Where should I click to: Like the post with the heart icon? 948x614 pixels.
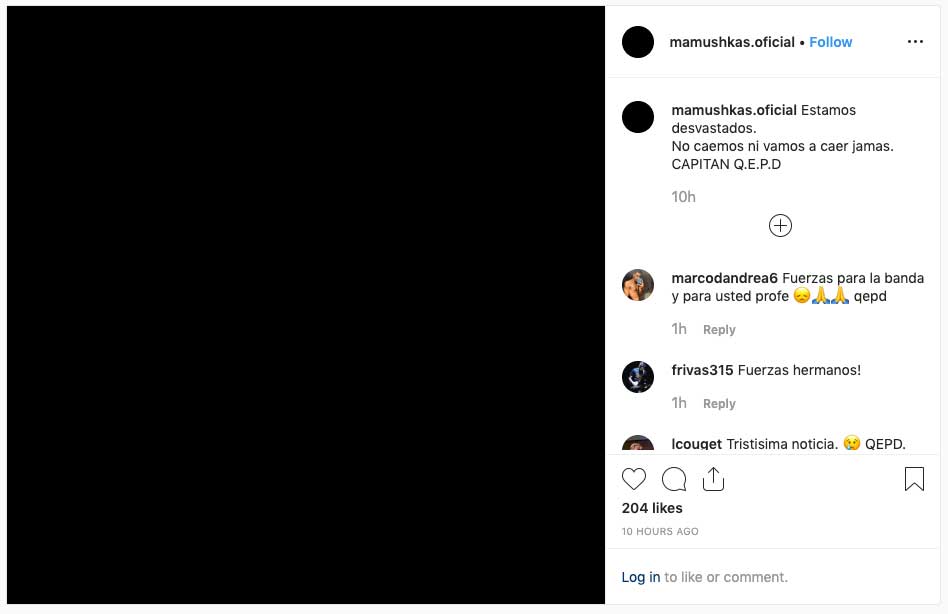tap(634, 479)
